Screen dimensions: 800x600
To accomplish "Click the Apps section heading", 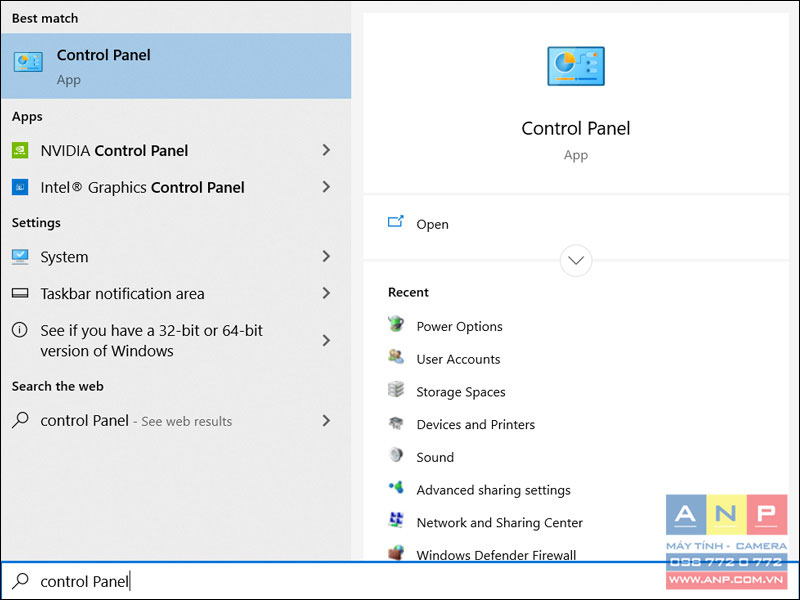I will tap(27, 117).
